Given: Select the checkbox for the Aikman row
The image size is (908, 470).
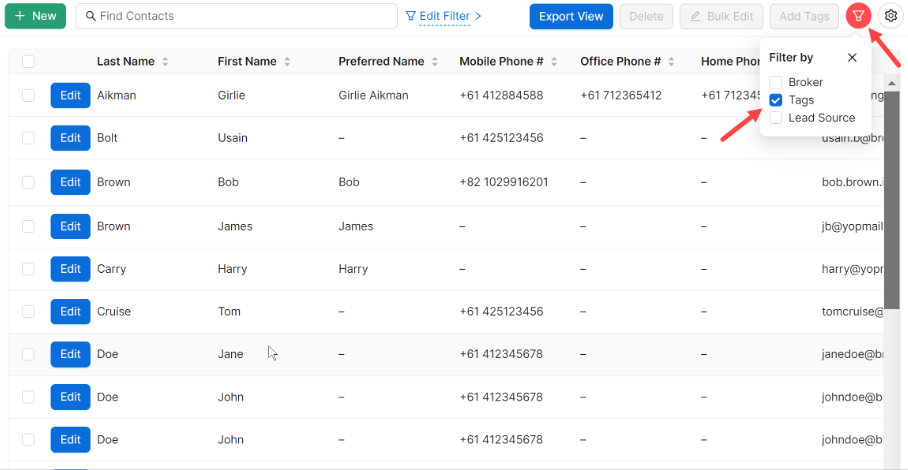Looking at the screenshot, I should pos(28,96).
